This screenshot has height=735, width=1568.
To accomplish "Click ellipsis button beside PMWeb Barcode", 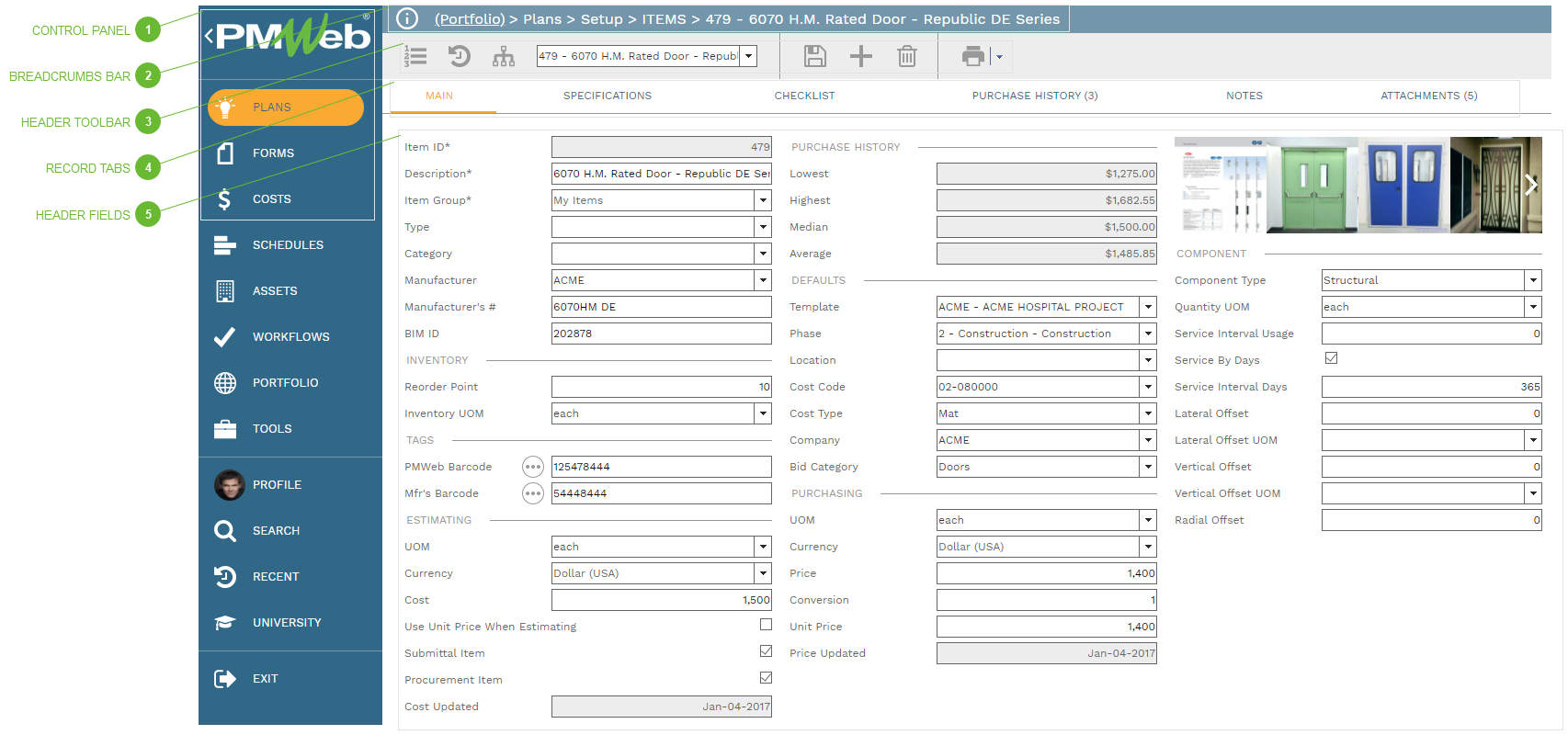I will [x=533, y=468].
